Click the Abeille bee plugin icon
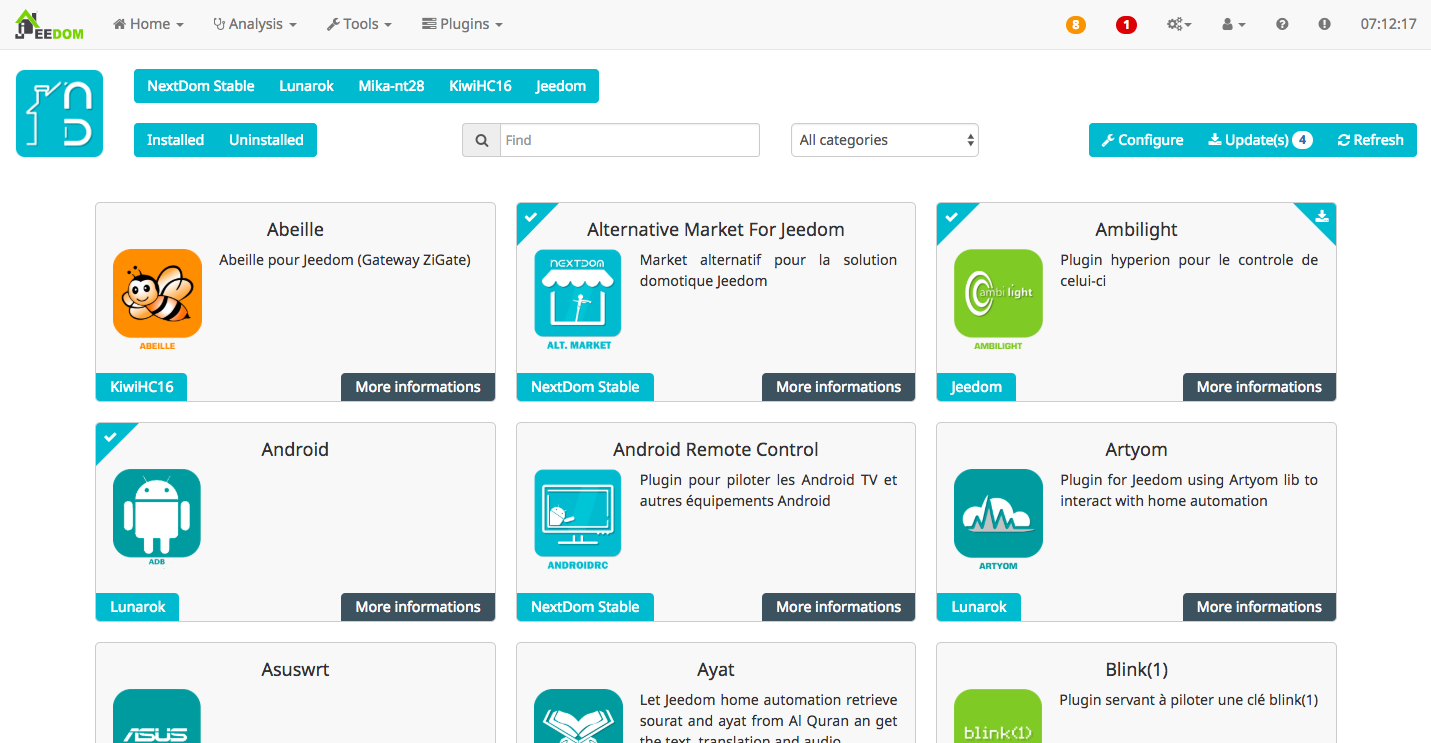The height and width of the screenshot is (743, 1431). pos(157,293)
